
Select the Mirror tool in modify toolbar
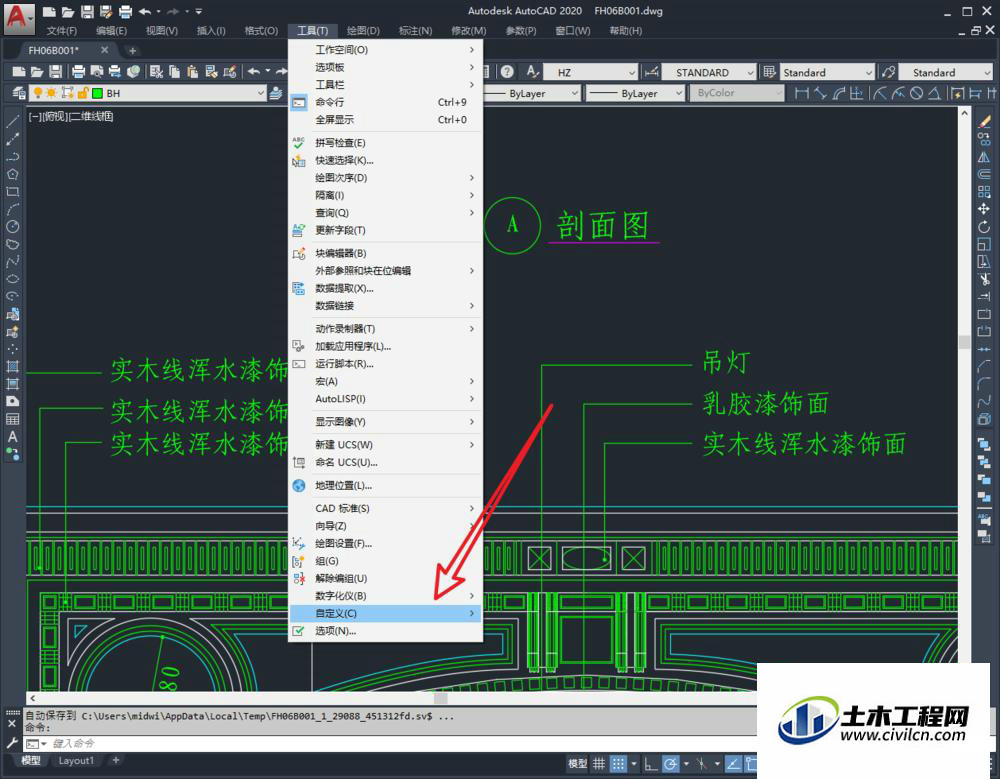[984, 156]
